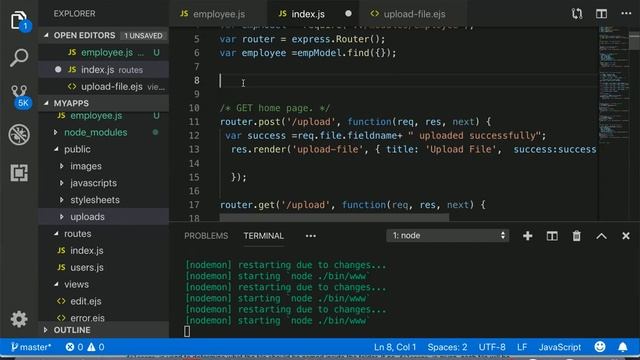Open employee.js under MYAPPS tree
The image size is (640, 360).
(104, 116)
